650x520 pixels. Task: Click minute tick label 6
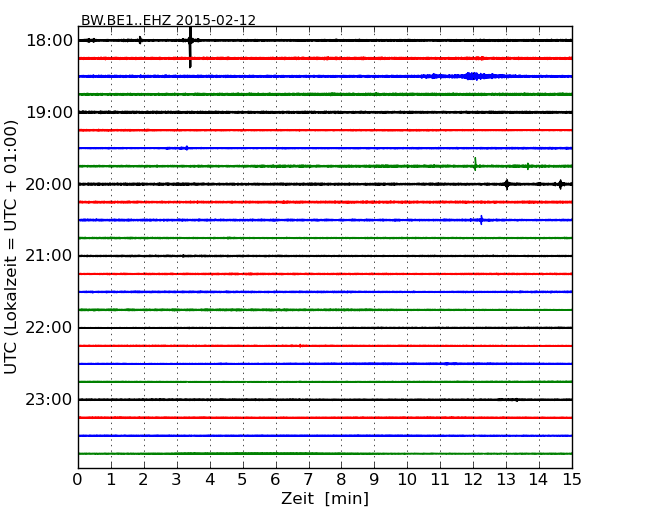tap(276, 480)
